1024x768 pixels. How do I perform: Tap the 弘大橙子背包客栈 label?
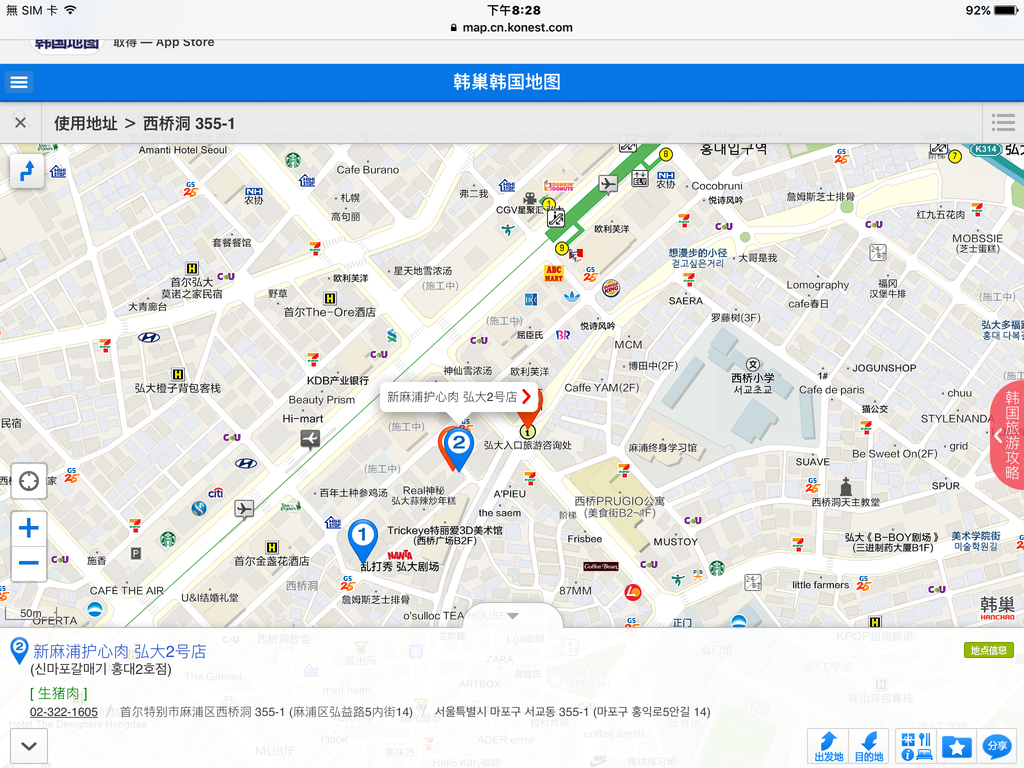pyautogui.click(x=178, y=388)
